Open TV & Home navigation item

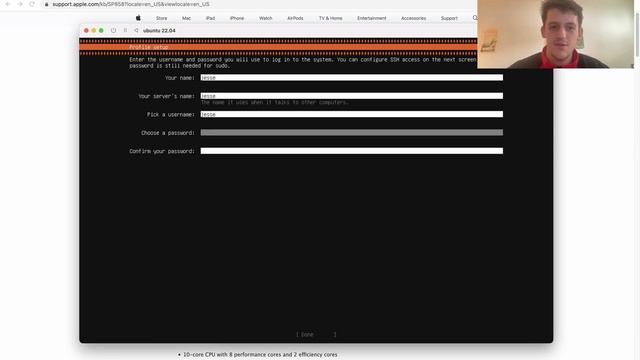coord(331,18)
